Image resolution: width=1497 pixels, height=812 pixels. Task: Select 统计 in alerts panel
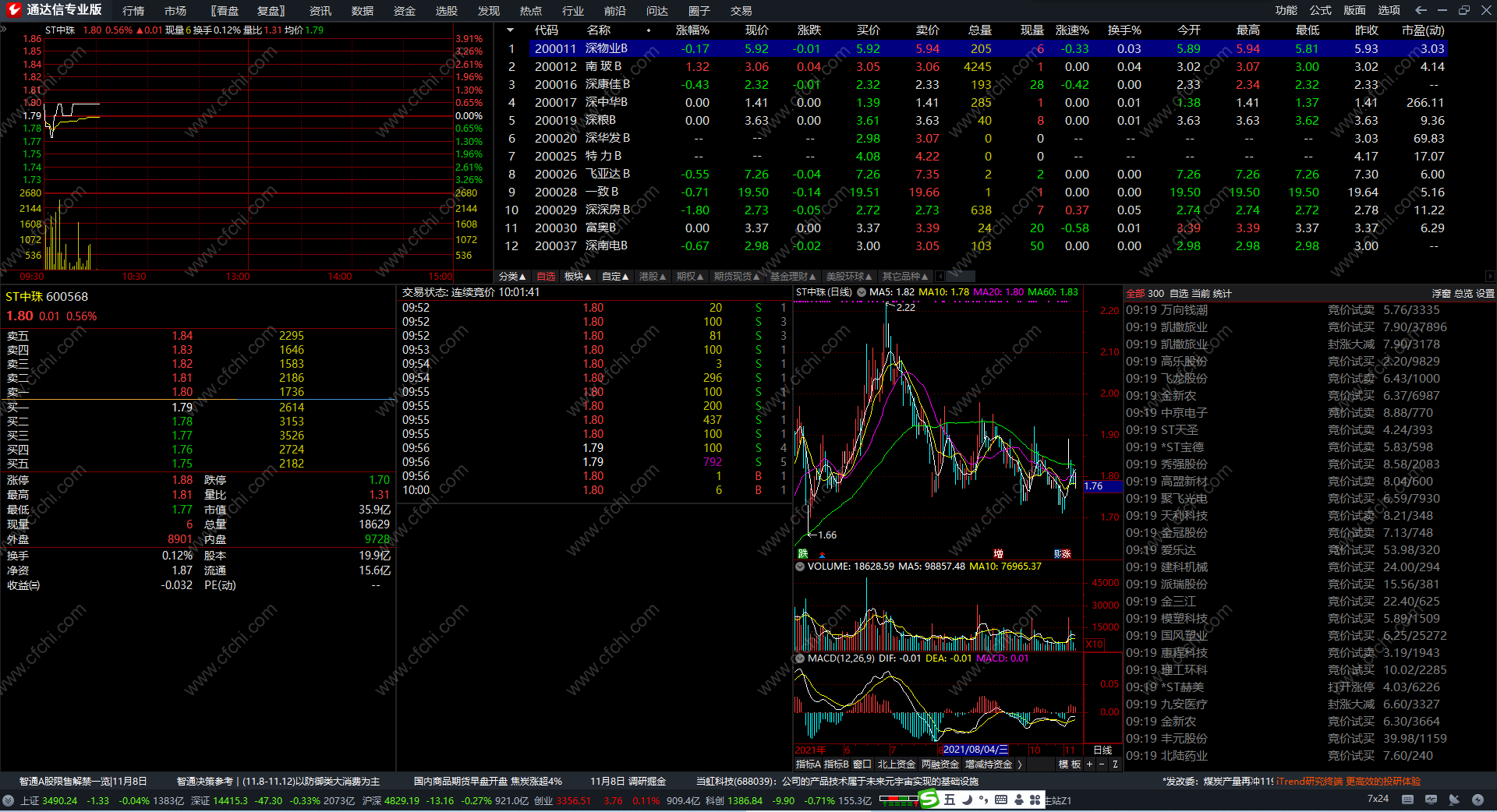[1223, 294]
